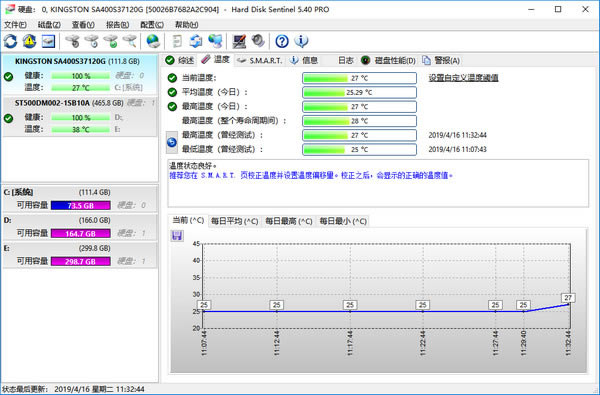The width and height of the screenshot is (600, 395).
Task: Open the 文件(F) menu
Action: (x=15, y=24)
